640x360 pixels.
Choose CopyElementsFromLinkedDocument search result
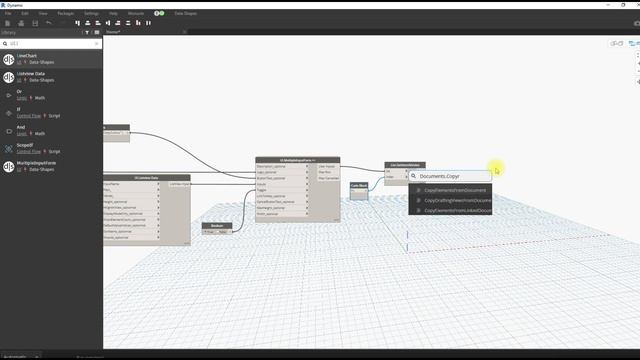coord(450,211)
